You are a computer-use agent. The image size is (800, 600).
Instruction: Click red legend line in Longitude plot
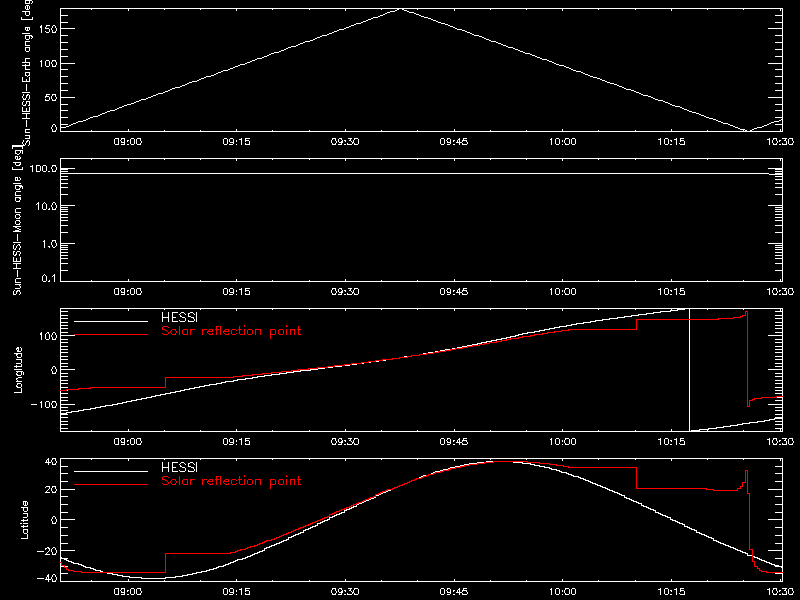pyautogui.click(x=111, y=335)
